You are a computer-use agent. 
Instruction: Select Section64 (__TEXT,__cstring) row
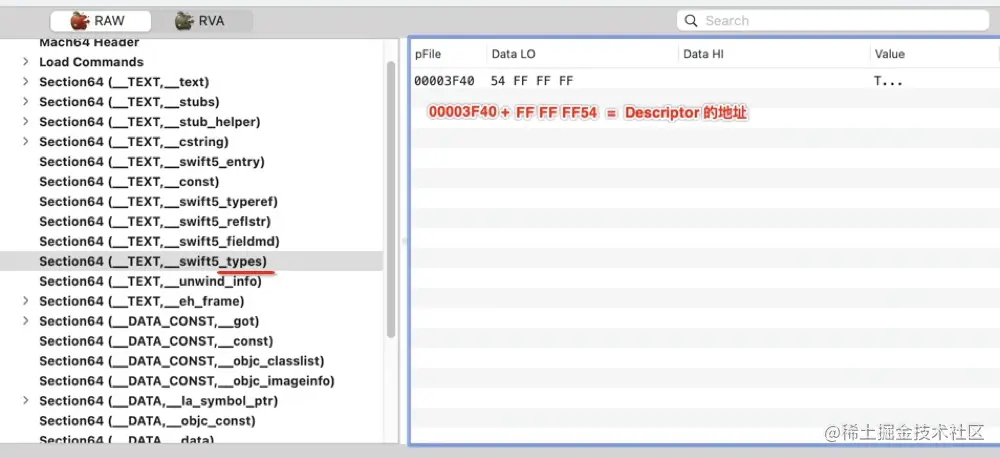[x=191, y=142]
